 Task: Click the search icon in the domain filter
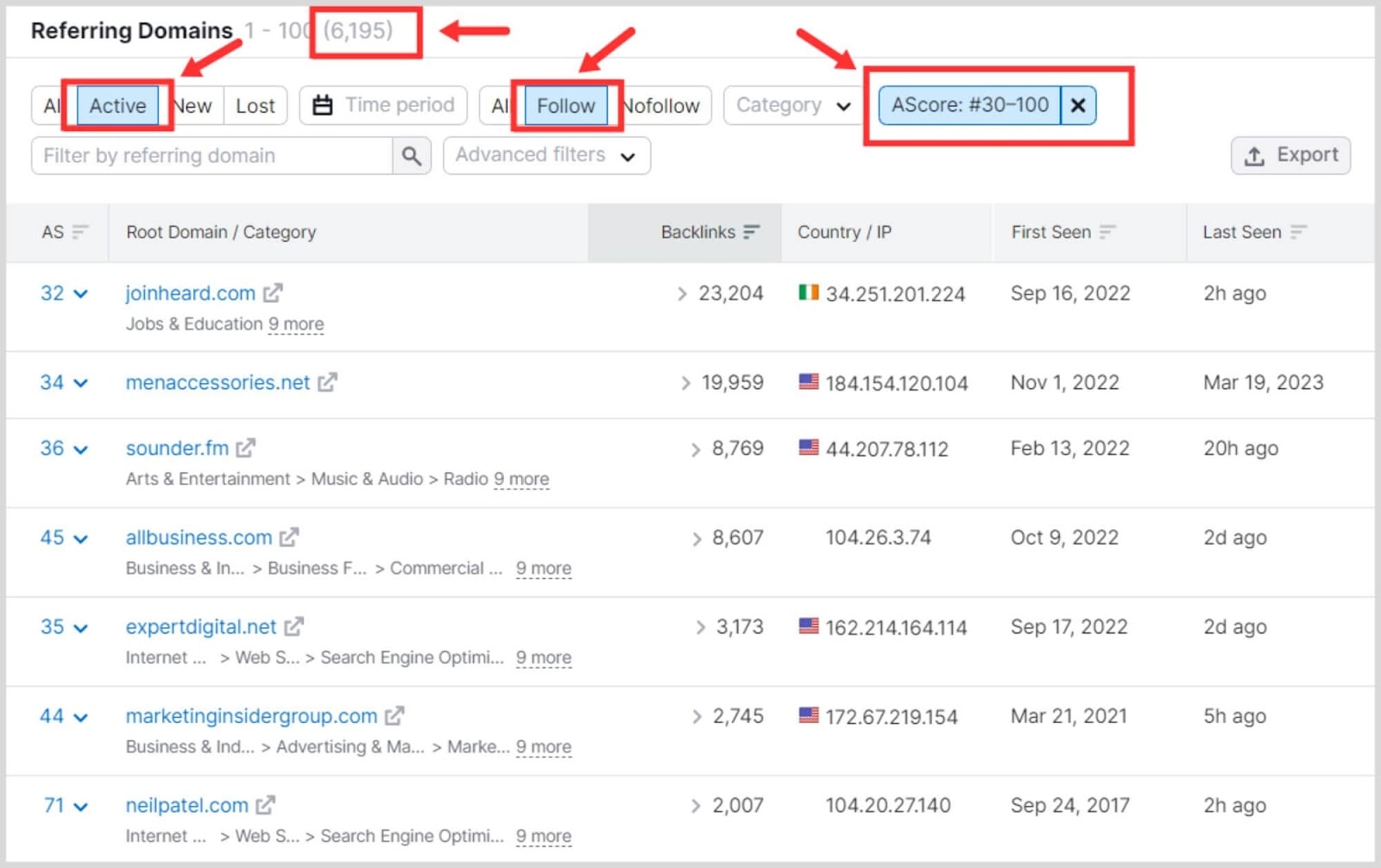point(412,156)
